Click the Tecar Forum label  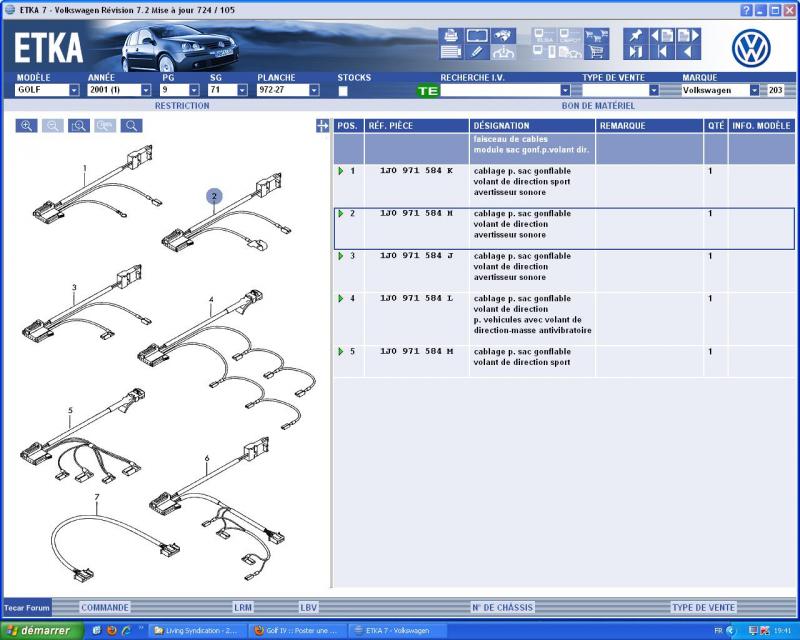(27, 607)
